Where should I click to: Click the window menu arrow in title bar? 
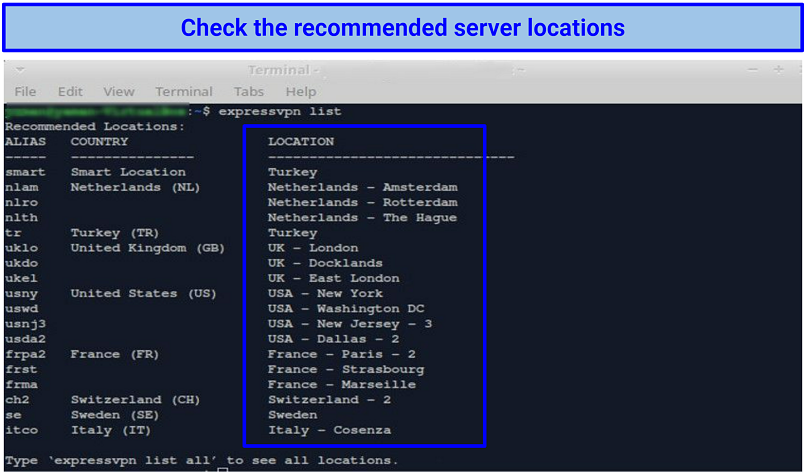tap(20, 69)
